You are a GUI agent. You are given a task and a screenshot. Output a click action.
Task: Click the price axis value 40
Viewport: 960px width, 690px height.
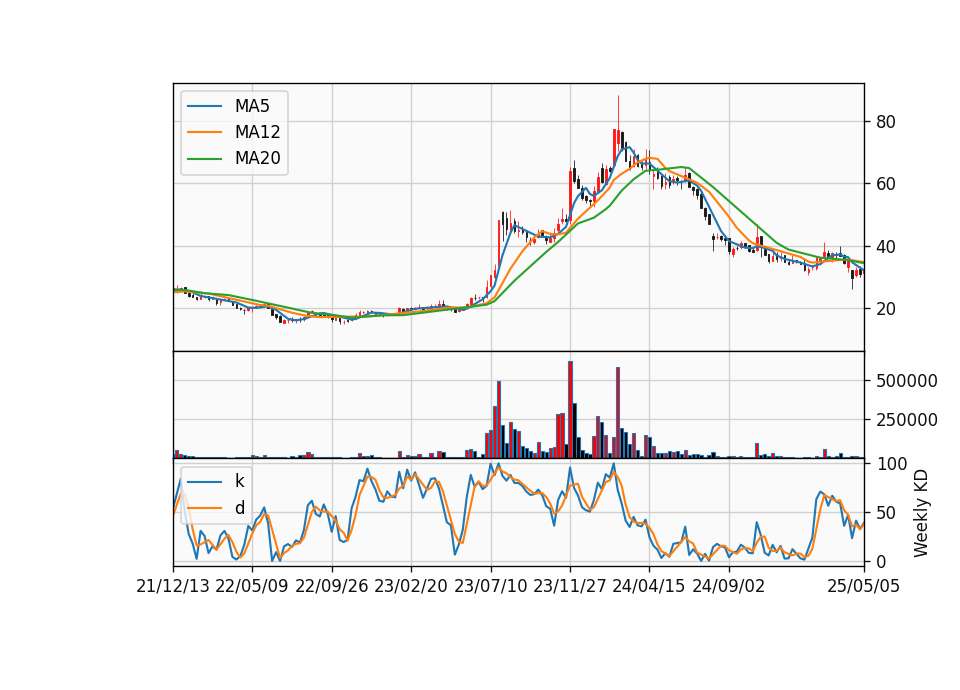886,247
